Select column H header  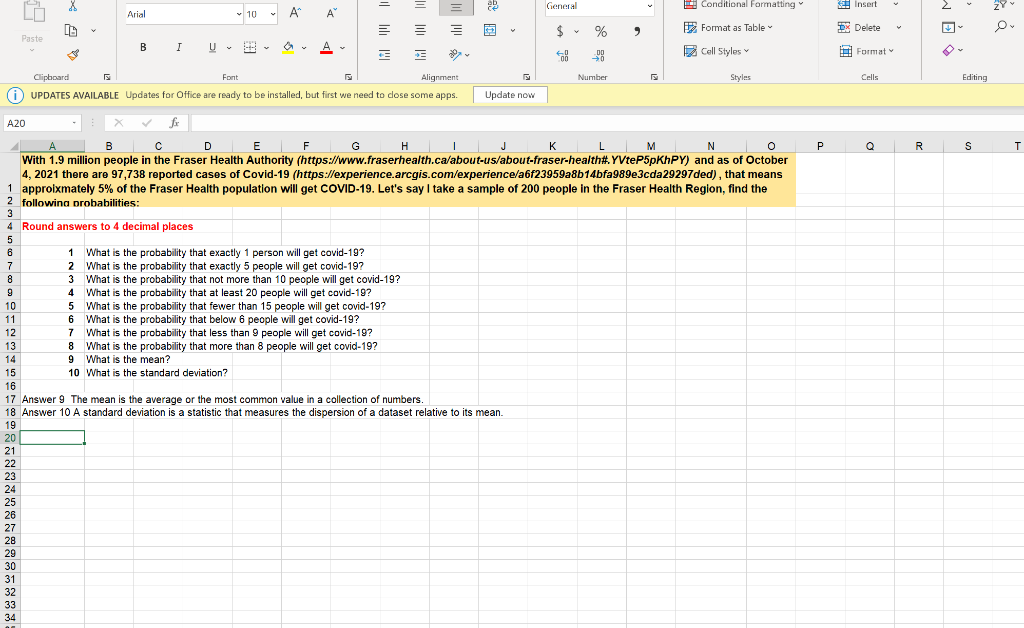(404, 146)
